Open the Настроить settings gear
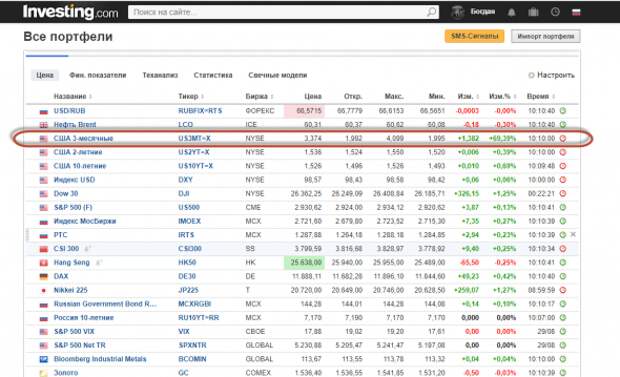620x377 pixels. coord(531,75)
